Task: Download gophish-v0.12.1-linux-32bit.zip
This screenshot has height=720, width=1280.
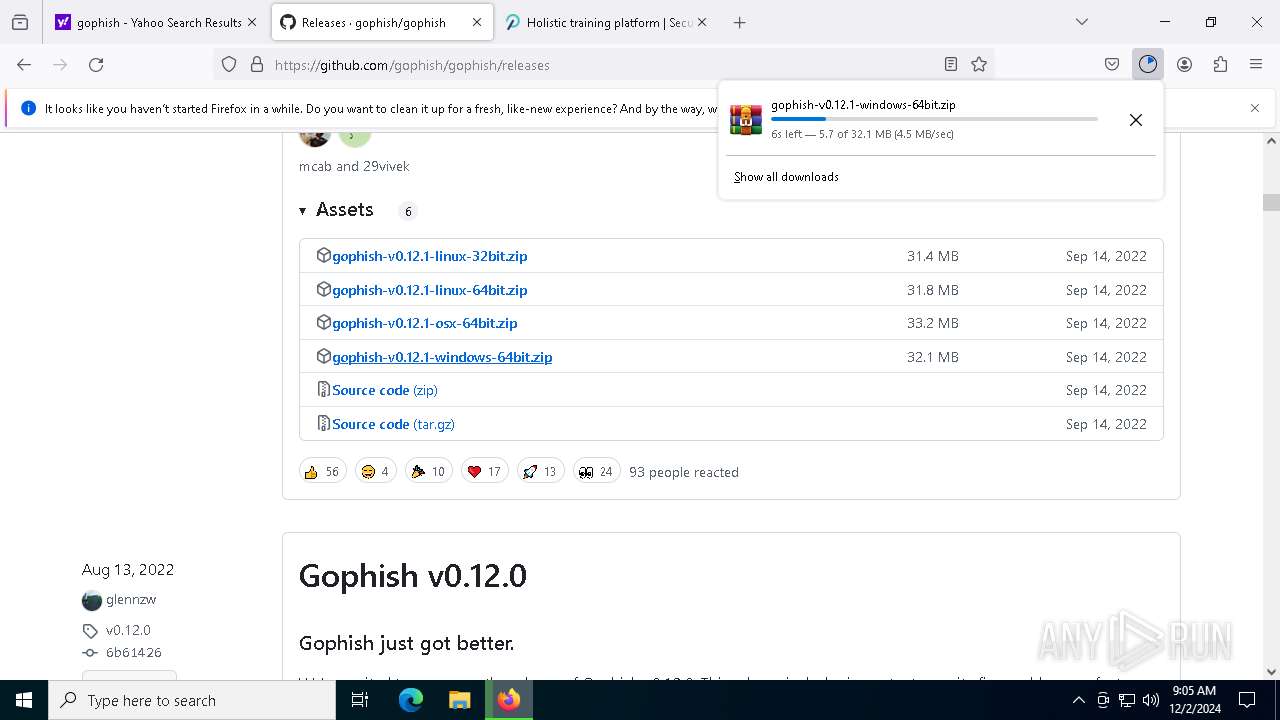Action: pos(429,256)
